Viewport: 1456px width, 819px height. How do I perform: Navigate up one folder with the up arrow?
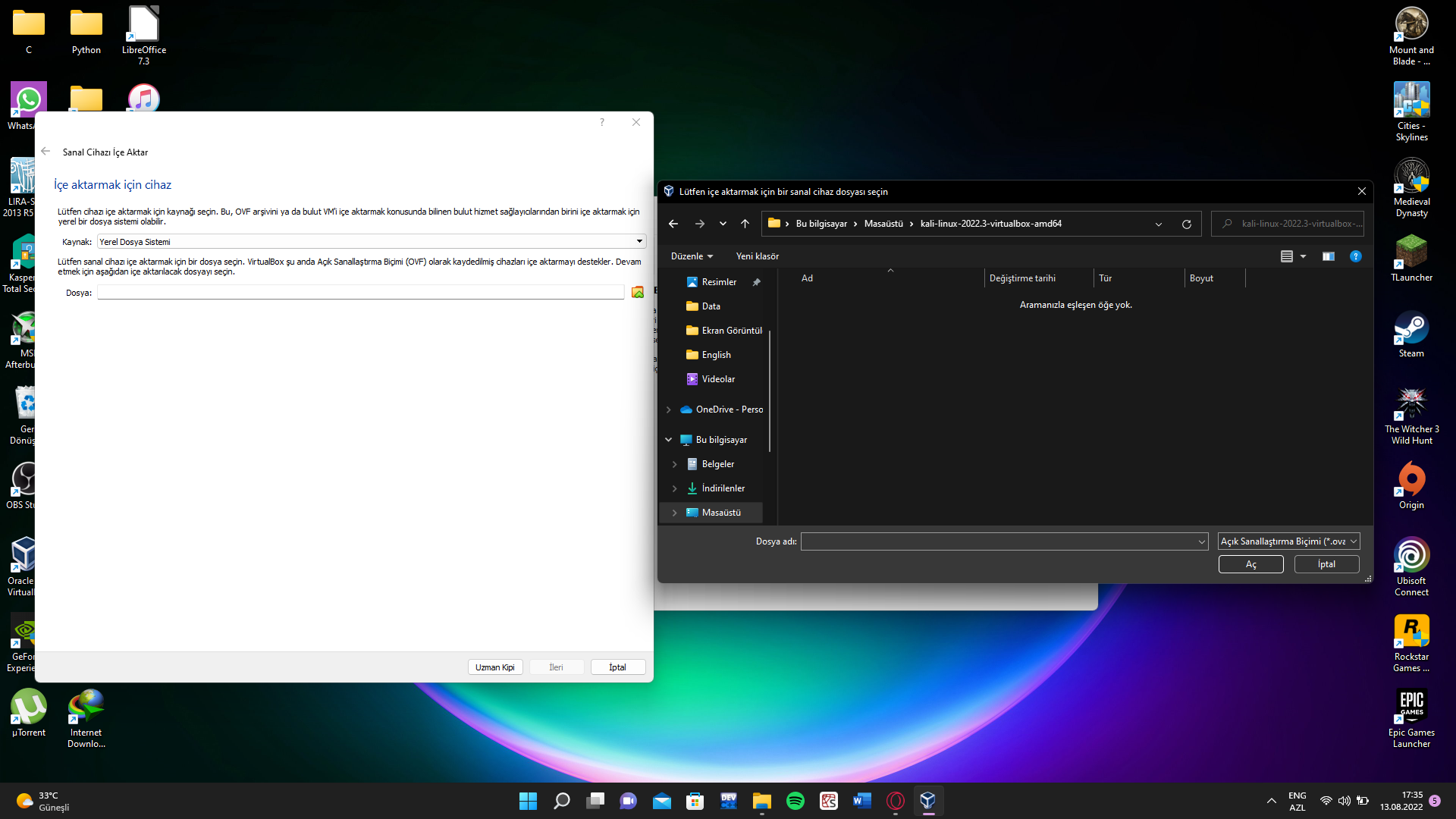[745, 224]
